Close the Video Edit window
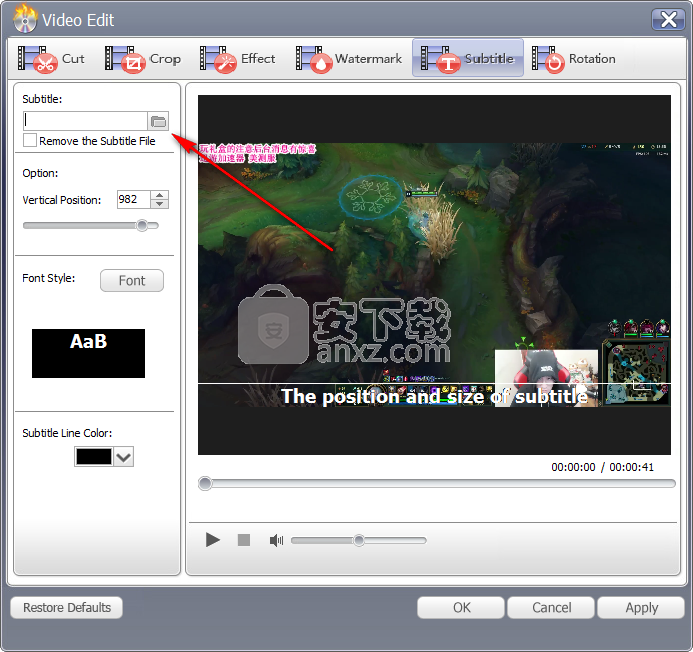 668,19
